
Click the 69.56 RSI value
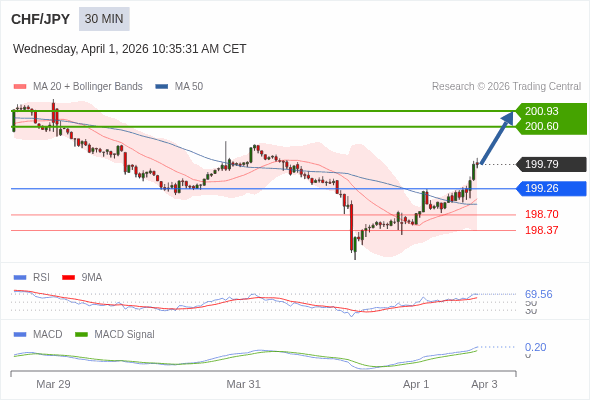[538, 294]
